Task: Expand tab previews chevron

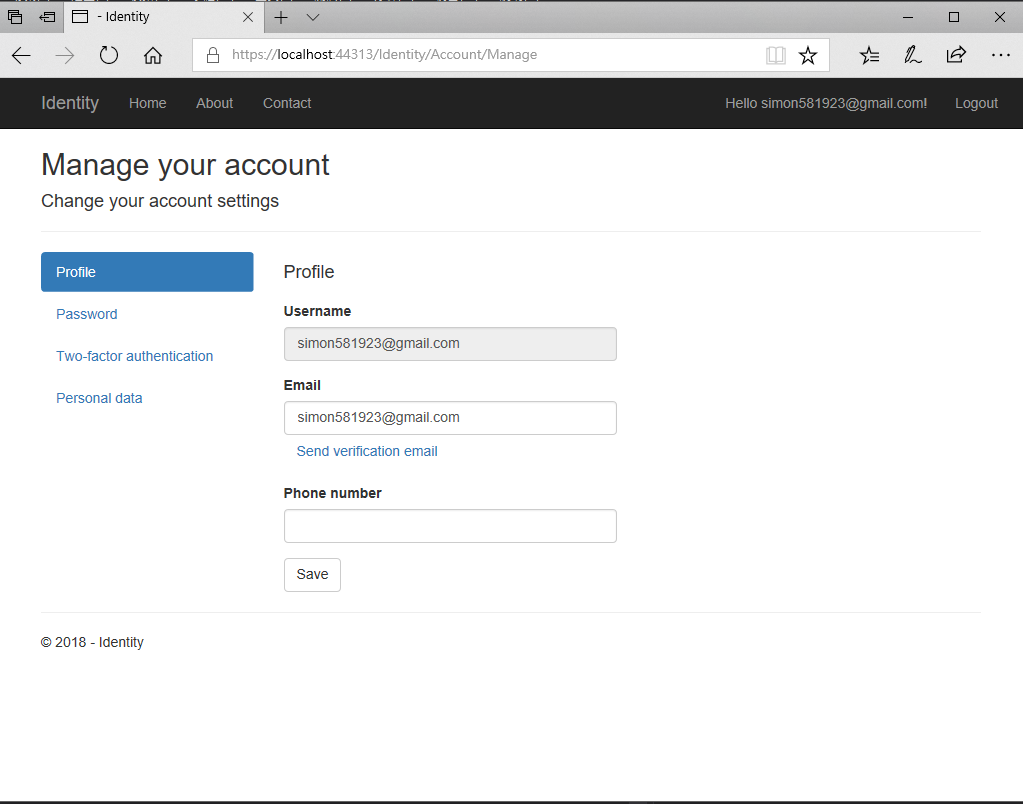Action: coord(313,18)
